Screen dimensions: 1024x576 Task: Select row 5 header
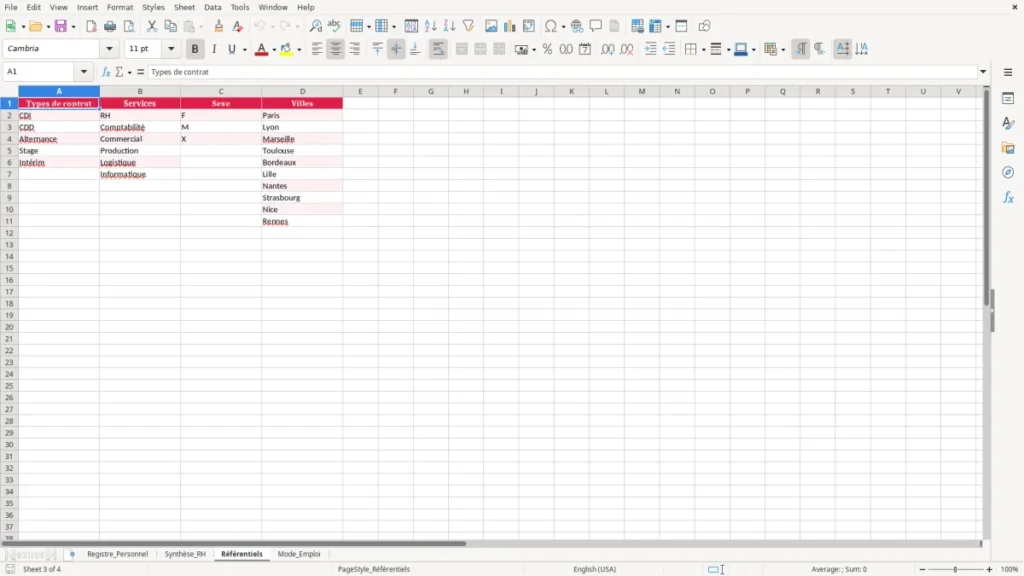[9, 151]
